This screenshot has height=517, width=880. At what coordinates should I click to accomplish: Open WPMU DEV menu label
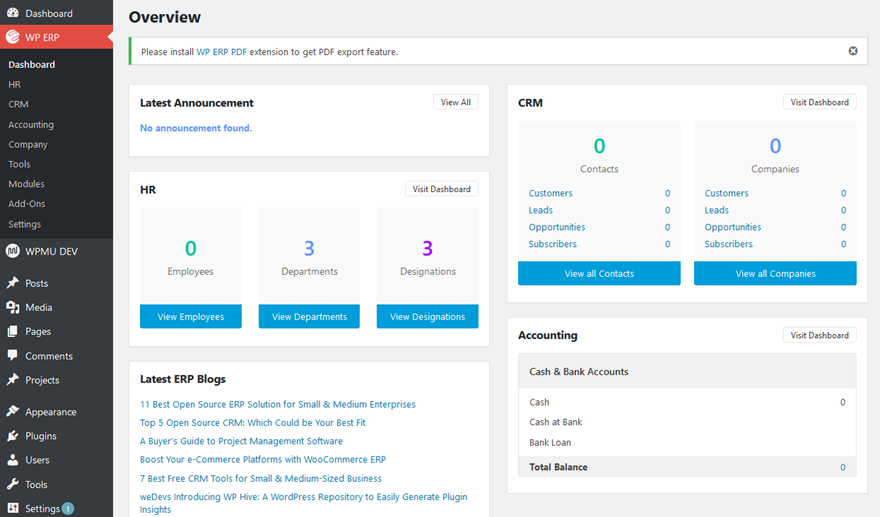coord(52,251)
